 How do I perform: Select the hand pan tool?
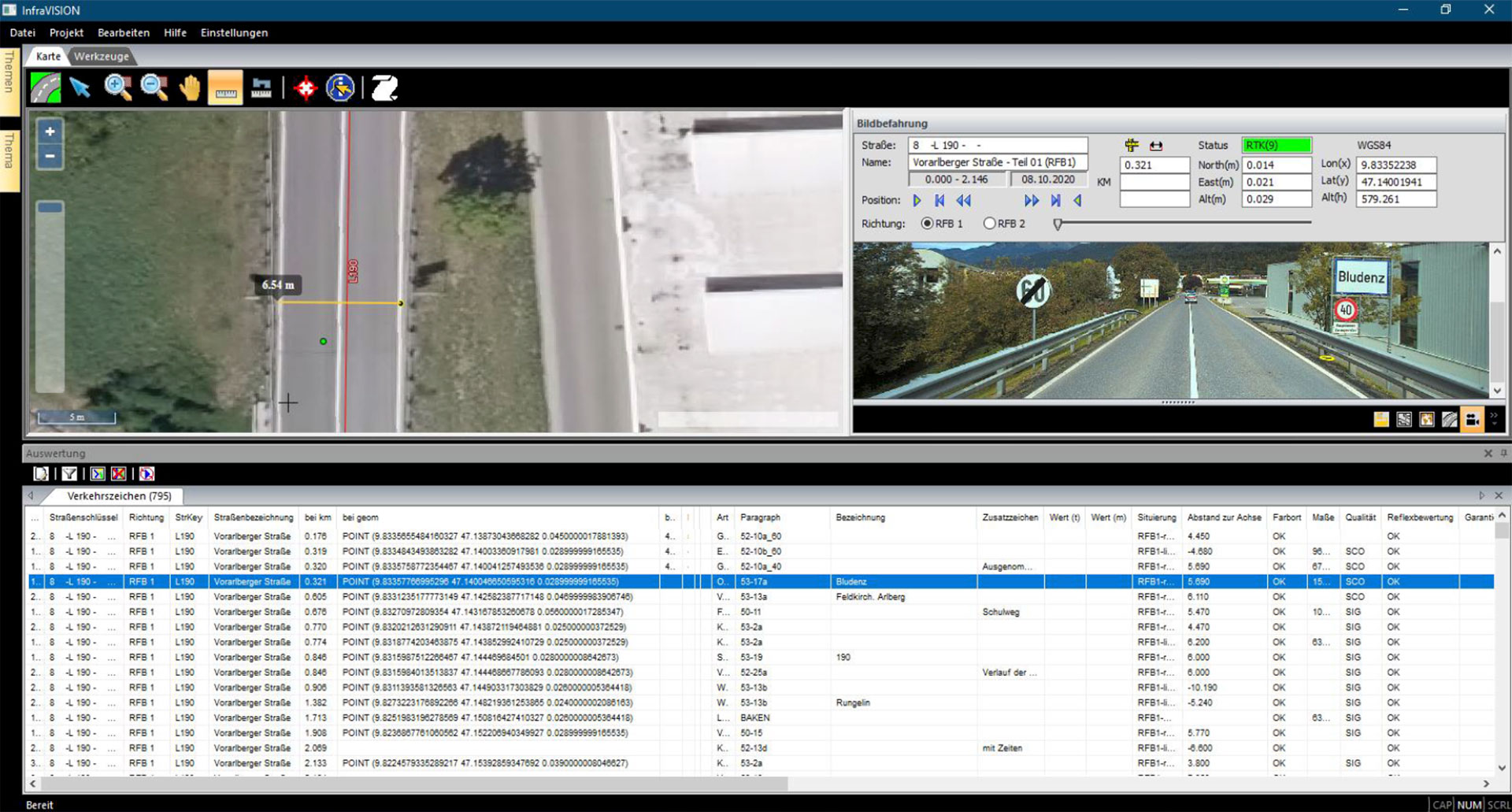(190, 87)
